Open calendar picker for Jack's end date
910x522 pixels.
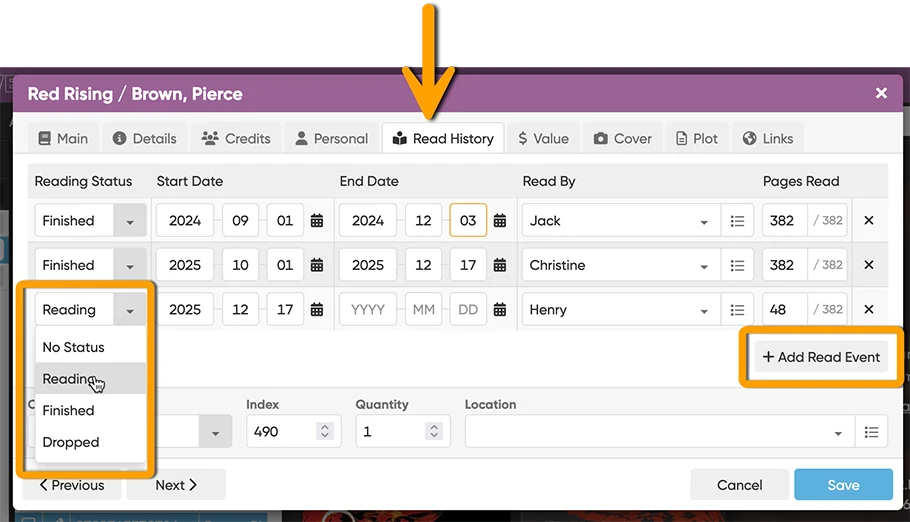[500, 221]
